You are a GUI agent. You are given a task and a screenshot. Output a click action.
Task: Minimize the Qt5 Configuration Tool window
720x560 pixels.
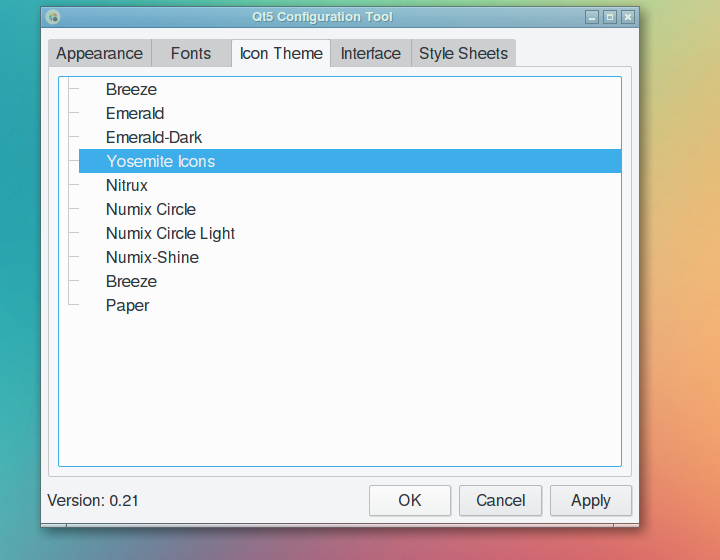tap(592, 17)
